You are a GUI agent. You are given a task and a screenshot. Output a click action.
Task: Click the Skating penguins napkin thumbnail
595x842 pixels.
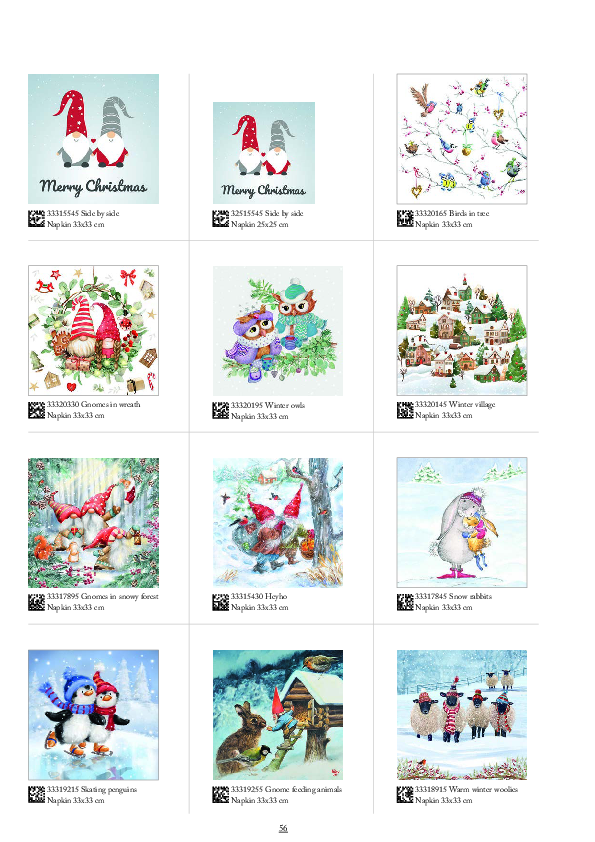93,715
